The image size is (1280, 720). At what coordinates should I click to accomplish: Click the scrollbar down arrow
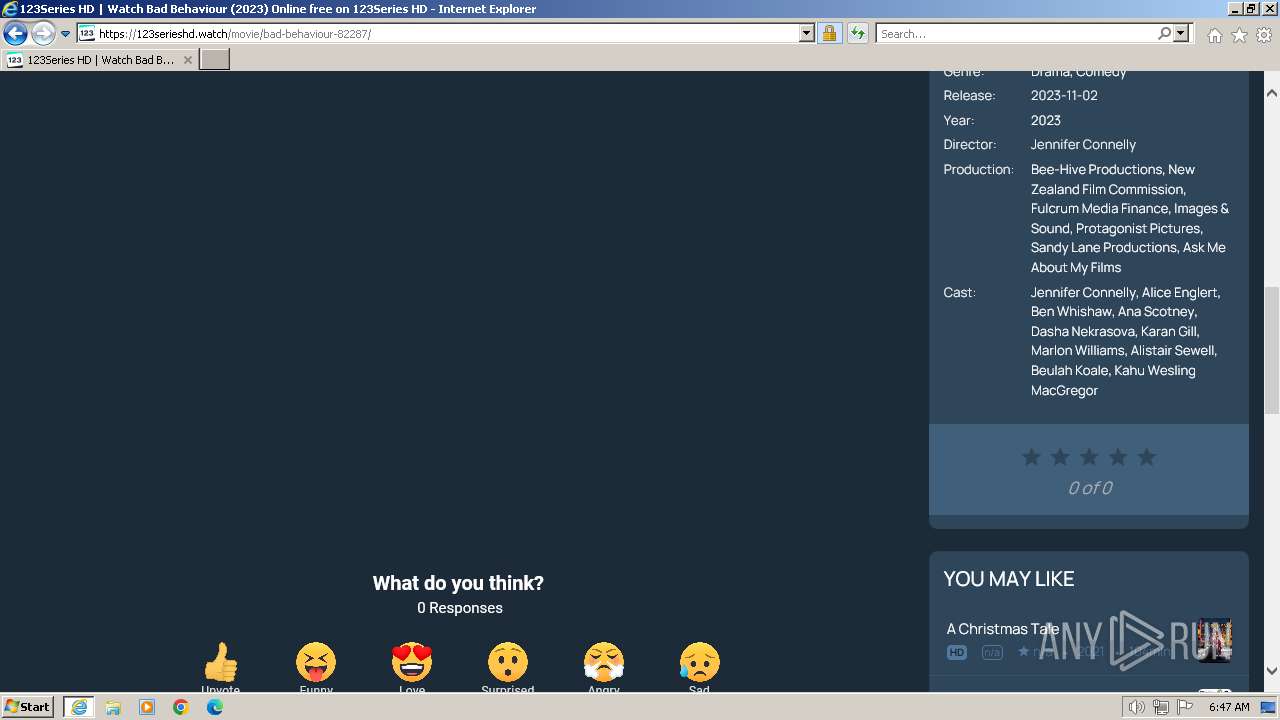coord(1272,671)
